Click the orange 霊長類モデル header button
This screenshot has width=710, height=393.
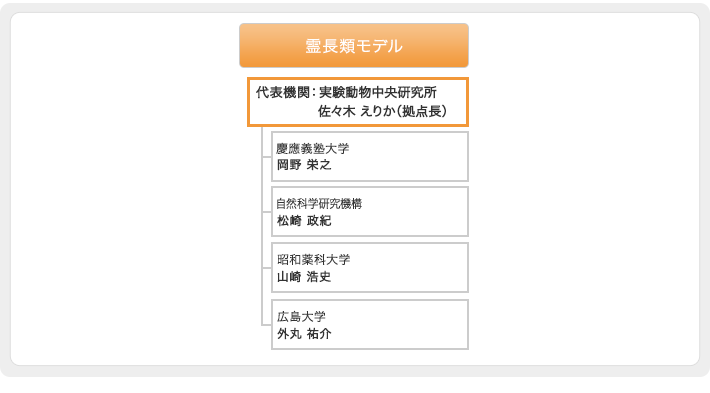click(x=354, y=45)
